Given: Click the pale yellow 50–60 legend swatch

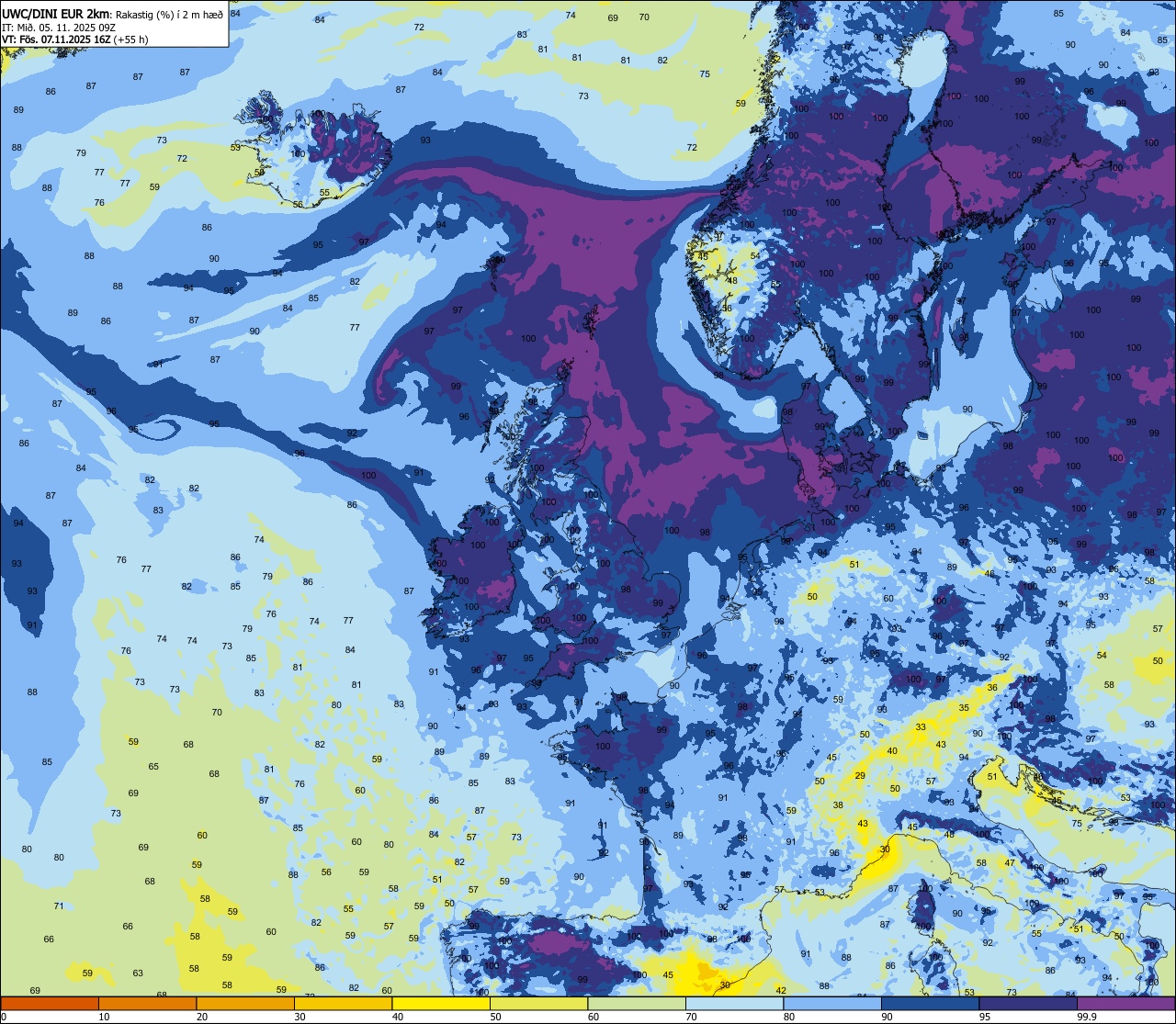Looking at the screenshot, I should tap(538, 1003).
